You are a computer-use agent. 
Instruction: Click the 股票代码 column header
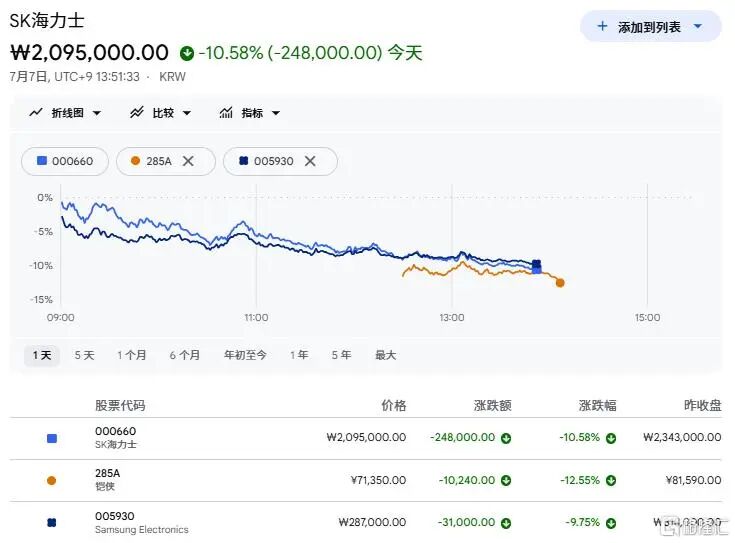click(120, 405)
